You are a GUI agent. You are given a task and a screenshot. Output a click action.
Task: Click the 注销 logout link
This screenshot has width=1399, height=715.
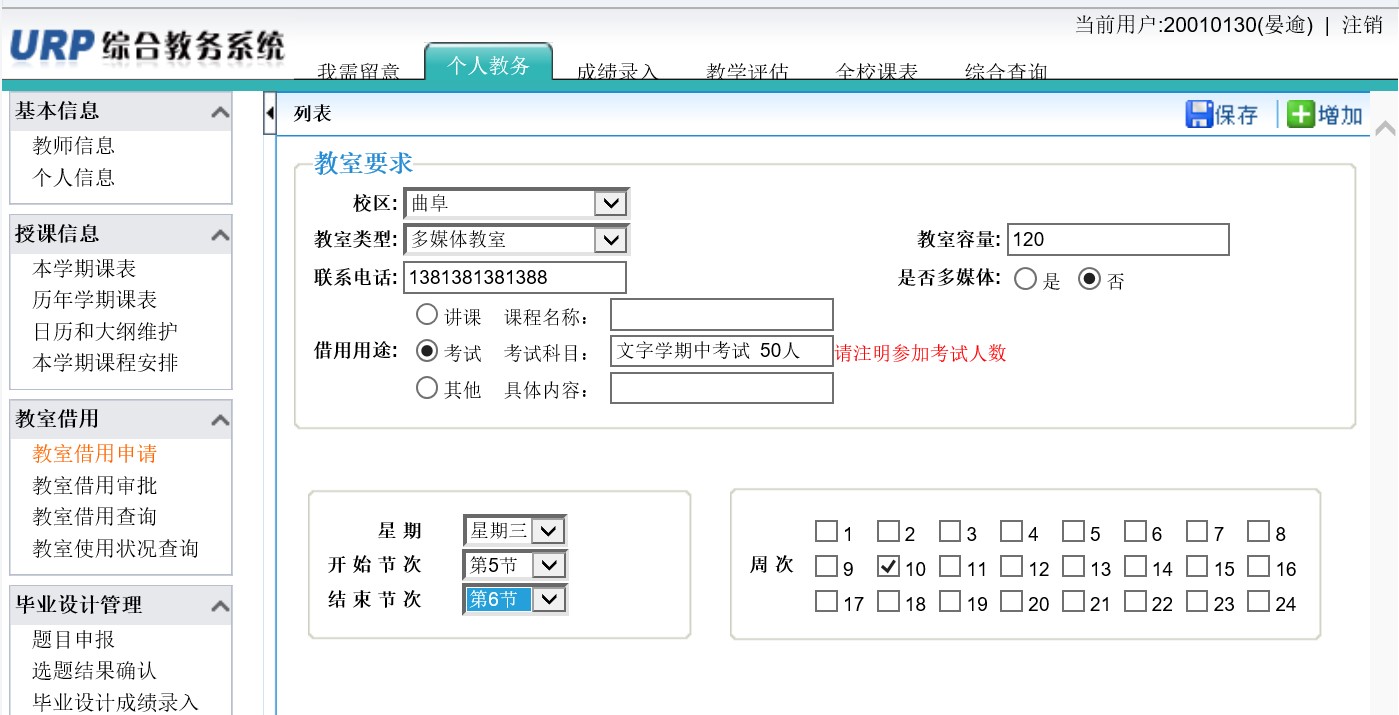click(x=1362, y=25)
